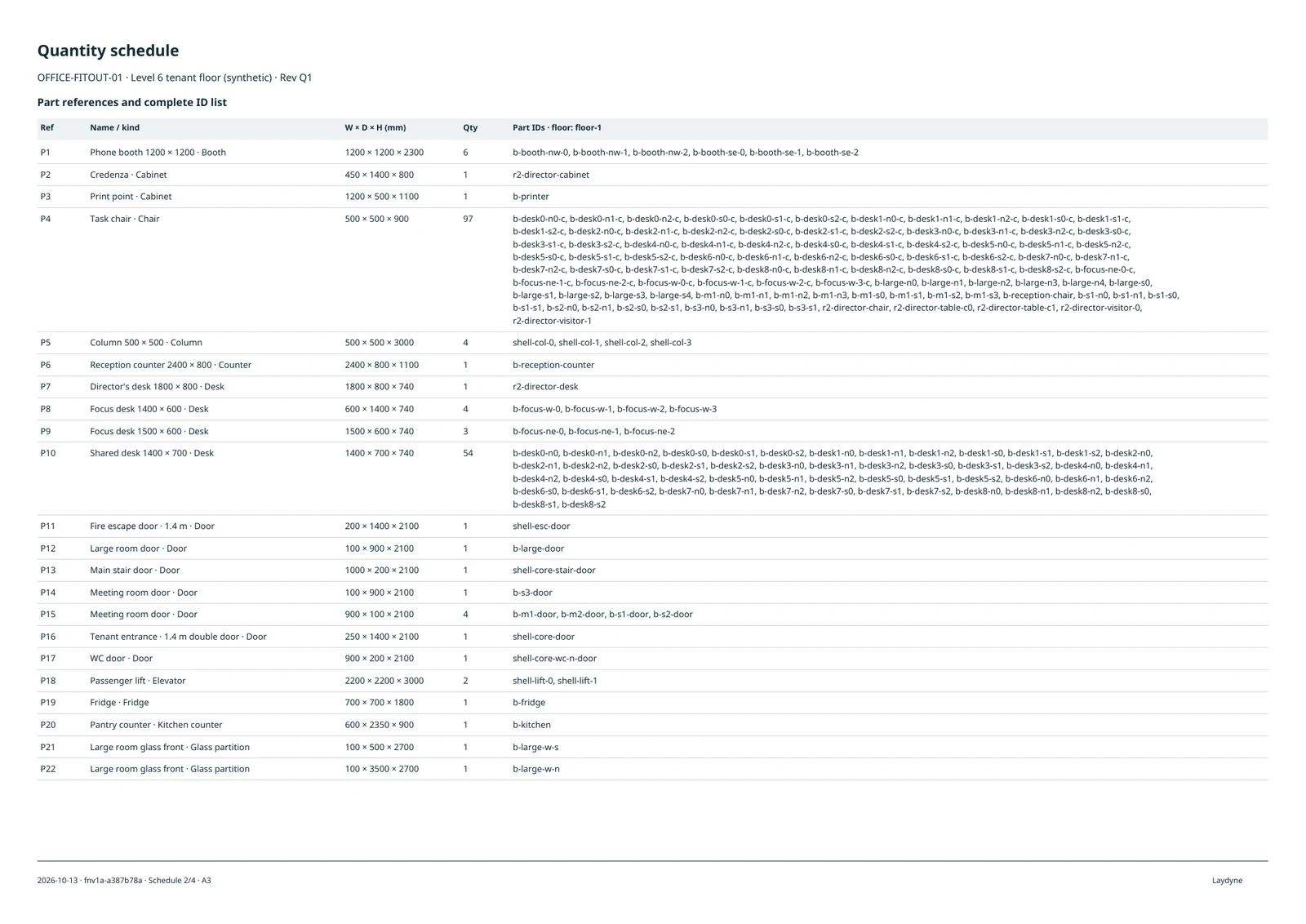Select the "Fridge · Fridge" entry

119,703
